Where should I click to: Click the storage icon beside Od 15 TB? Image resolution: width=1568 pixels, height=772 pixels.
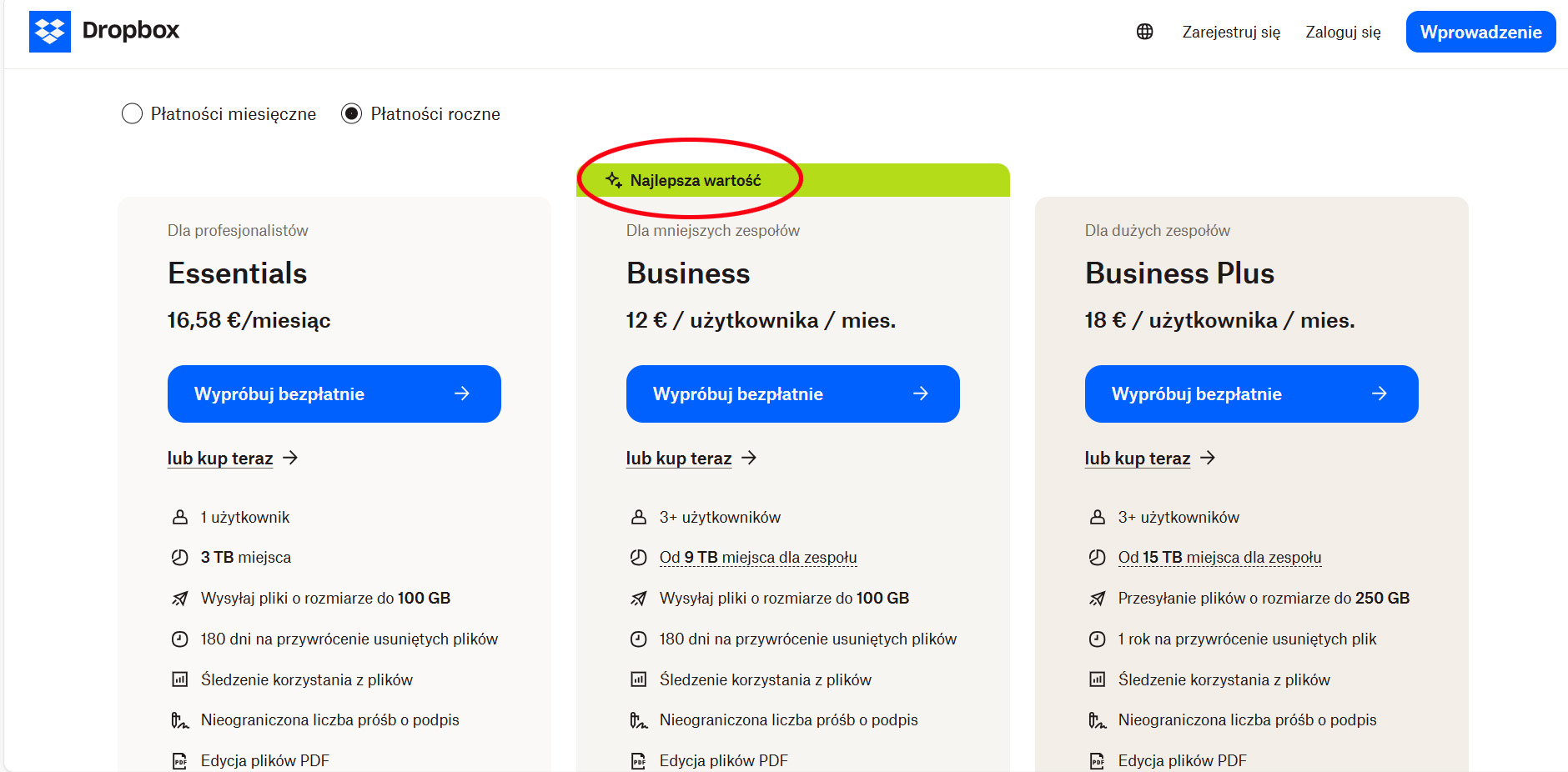click(1098, 558)
